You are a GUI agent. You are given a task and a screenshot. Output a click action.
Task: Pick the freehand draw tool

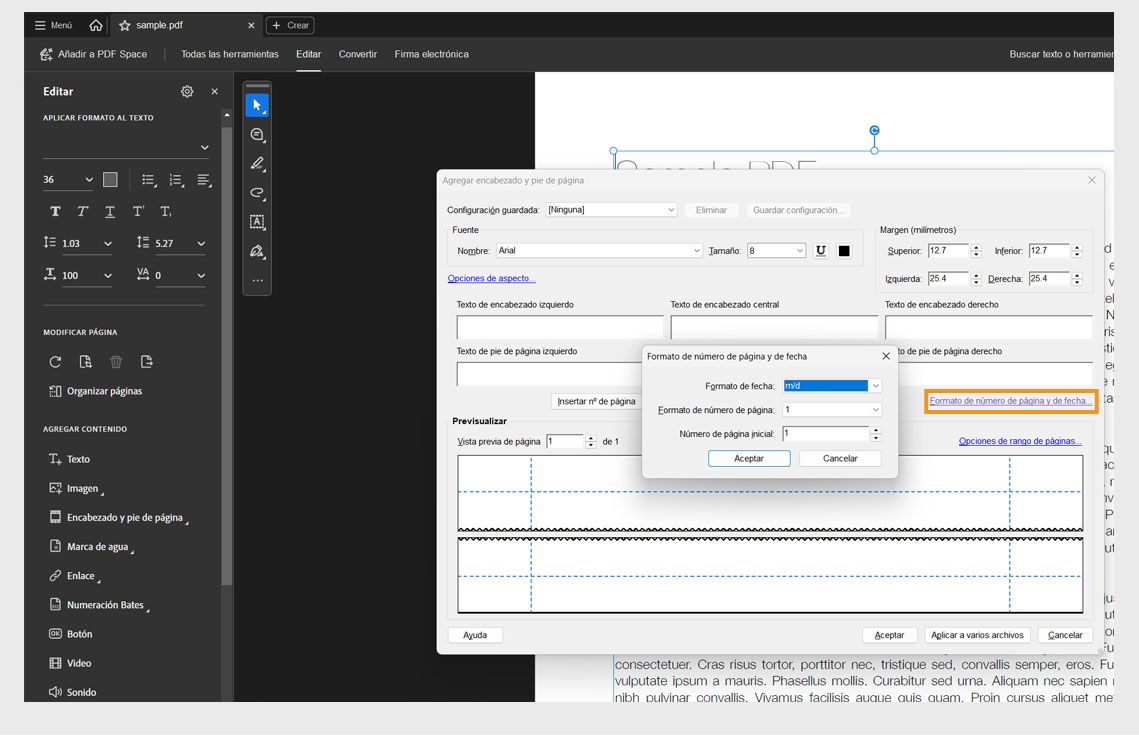click(256, 192)
